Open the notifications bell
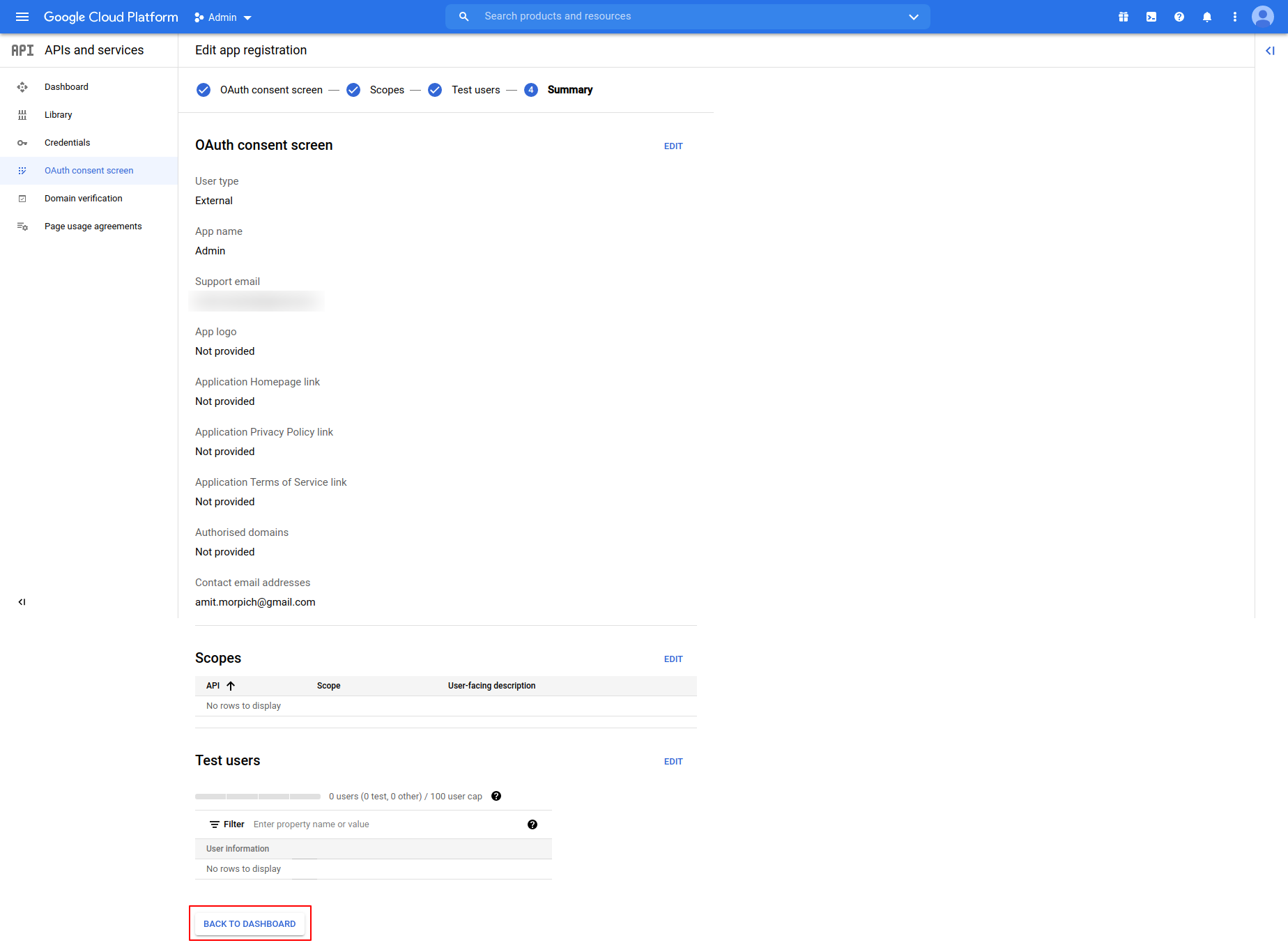The width and height of the screenshot is (1288, 952). click(1206, 17)
